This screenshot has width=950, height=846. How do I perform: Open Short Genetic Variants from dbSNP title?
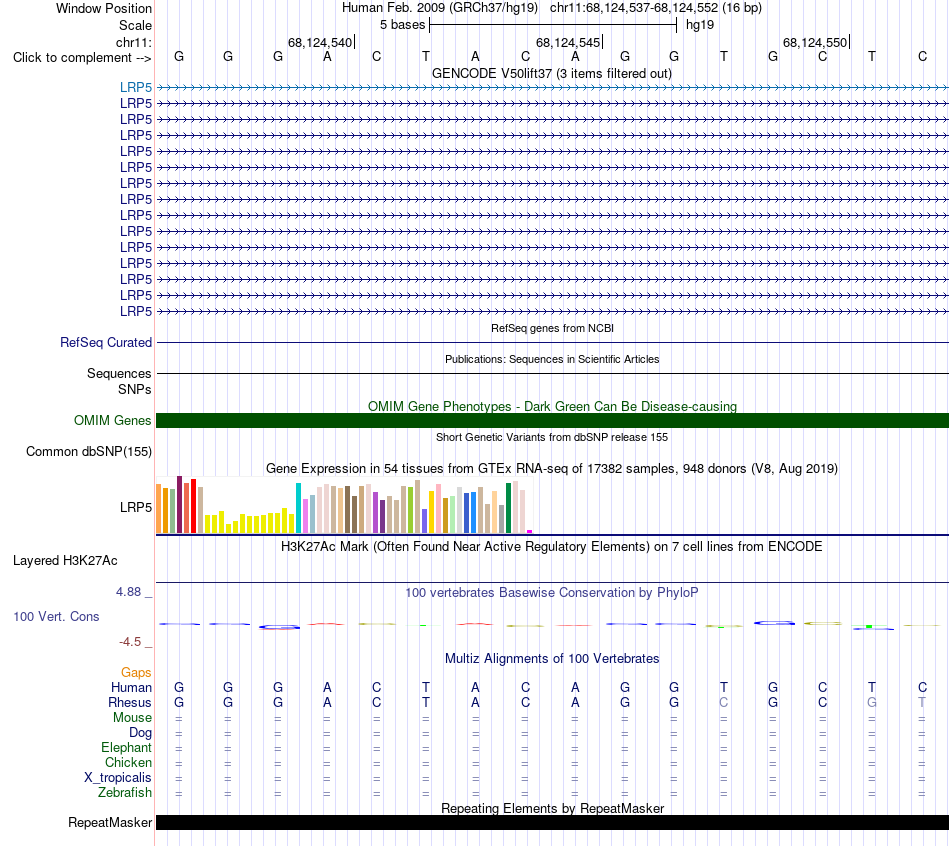tap(552, 437)
